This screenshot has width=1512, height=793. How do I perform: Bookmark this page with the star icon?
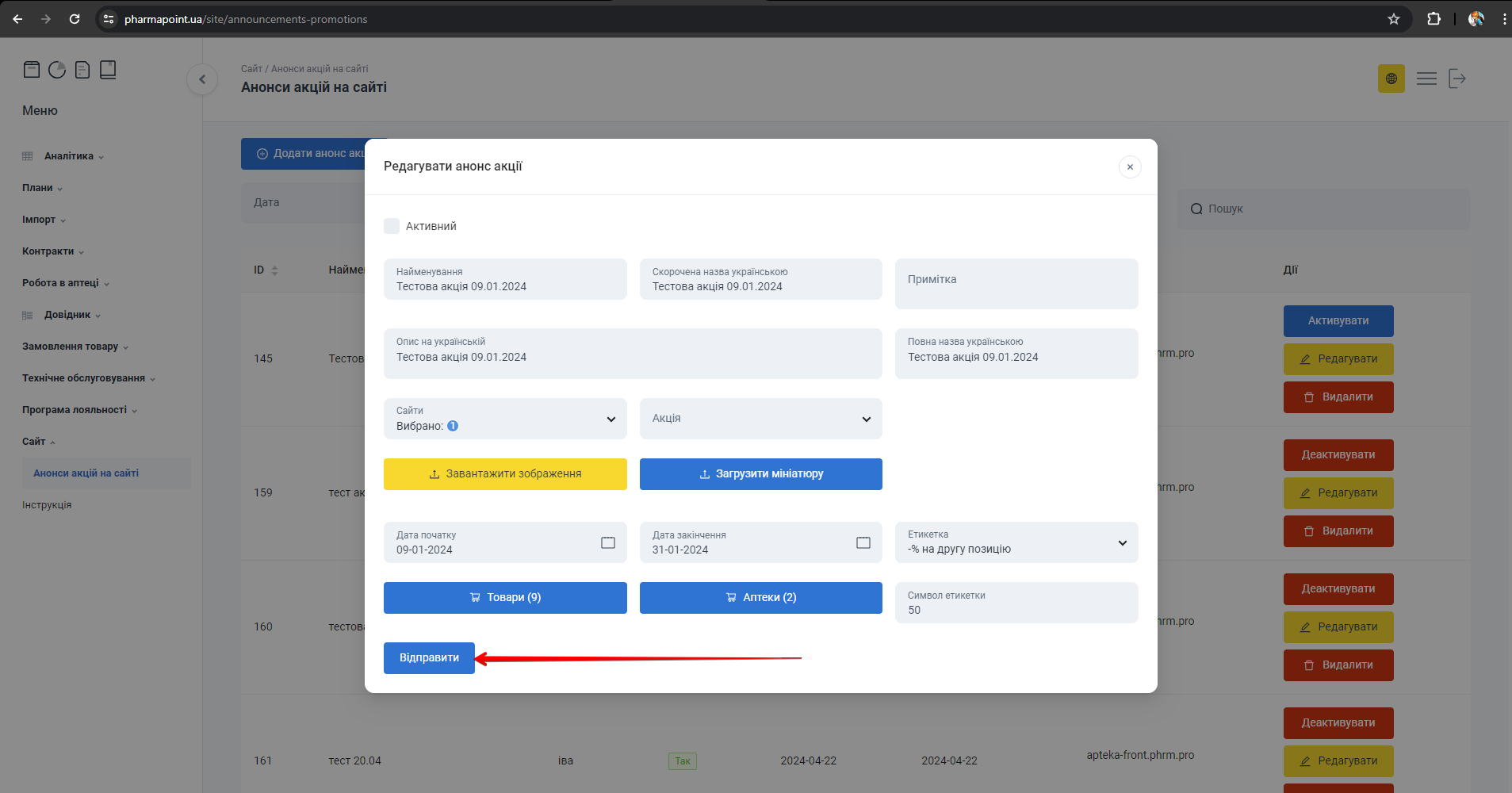pyautogui.click(x=1393, y=19)
